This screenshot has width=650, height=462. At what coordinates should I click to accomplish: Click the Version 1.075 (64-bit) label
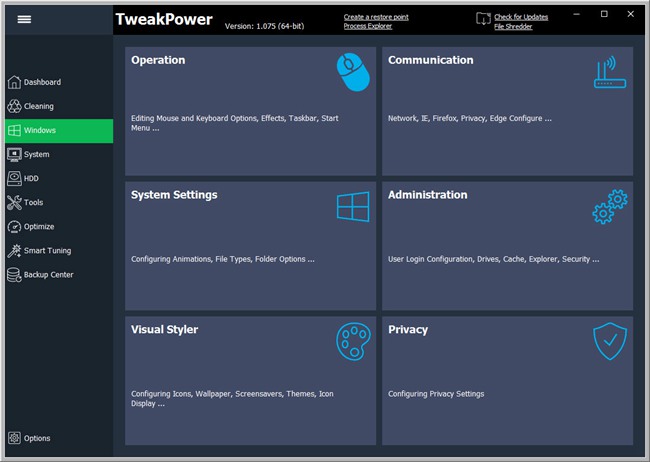pos(264,26)
